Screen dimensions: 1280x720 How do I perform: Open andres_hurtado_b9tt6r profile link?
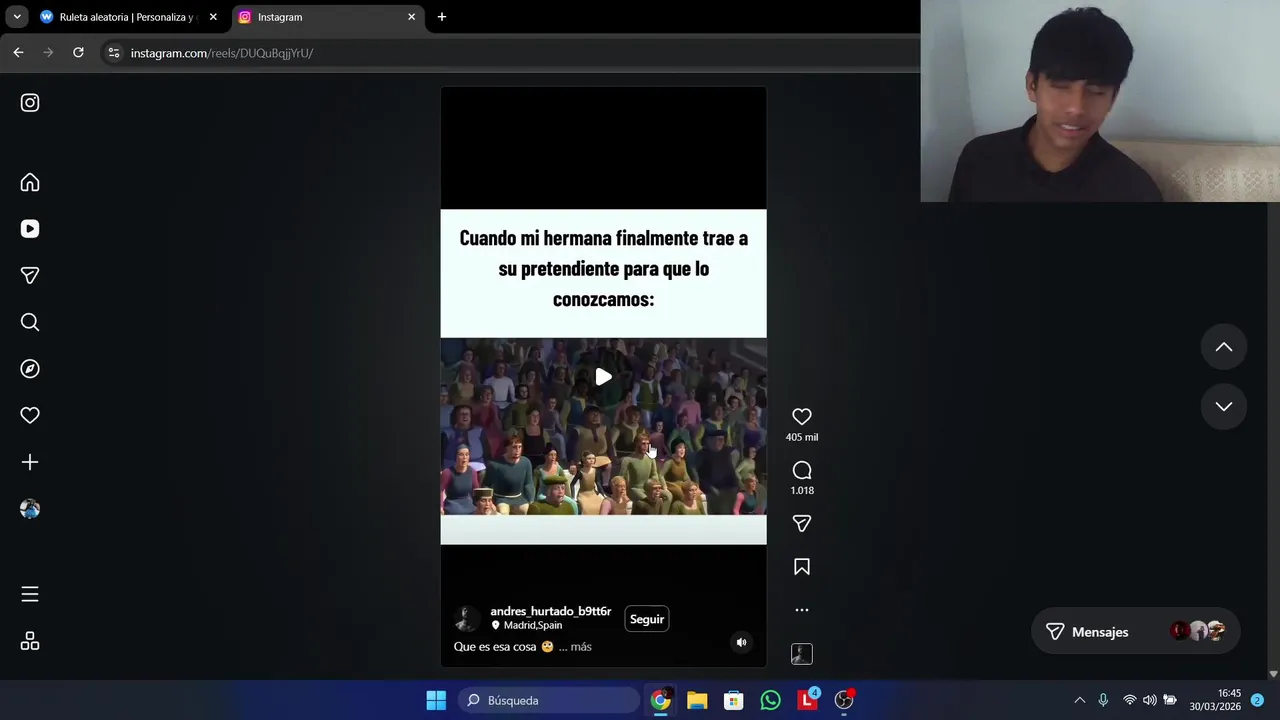550,611
